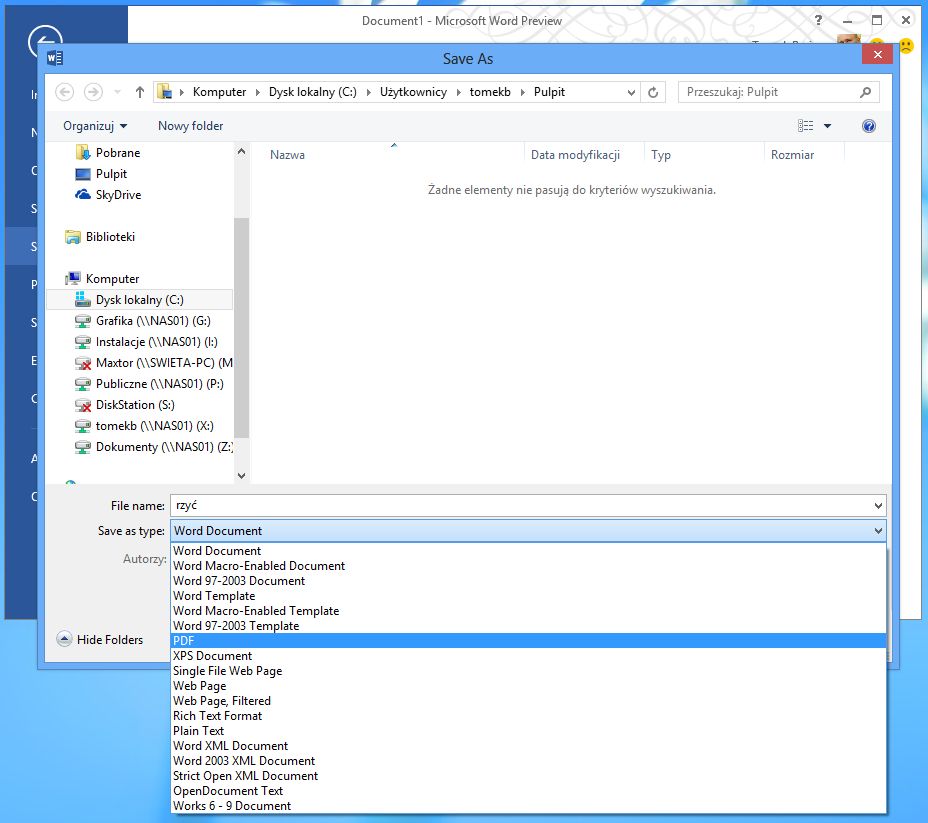Select OpenDocument Text format
Viewport: 928px width, 823px height.
[x=529, y=791]
